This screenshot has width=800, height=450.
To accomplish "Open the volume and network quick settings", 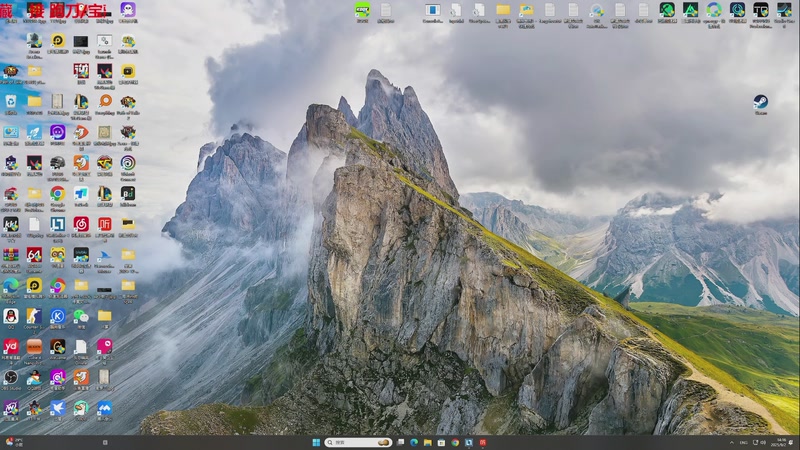I will point(760,442).
